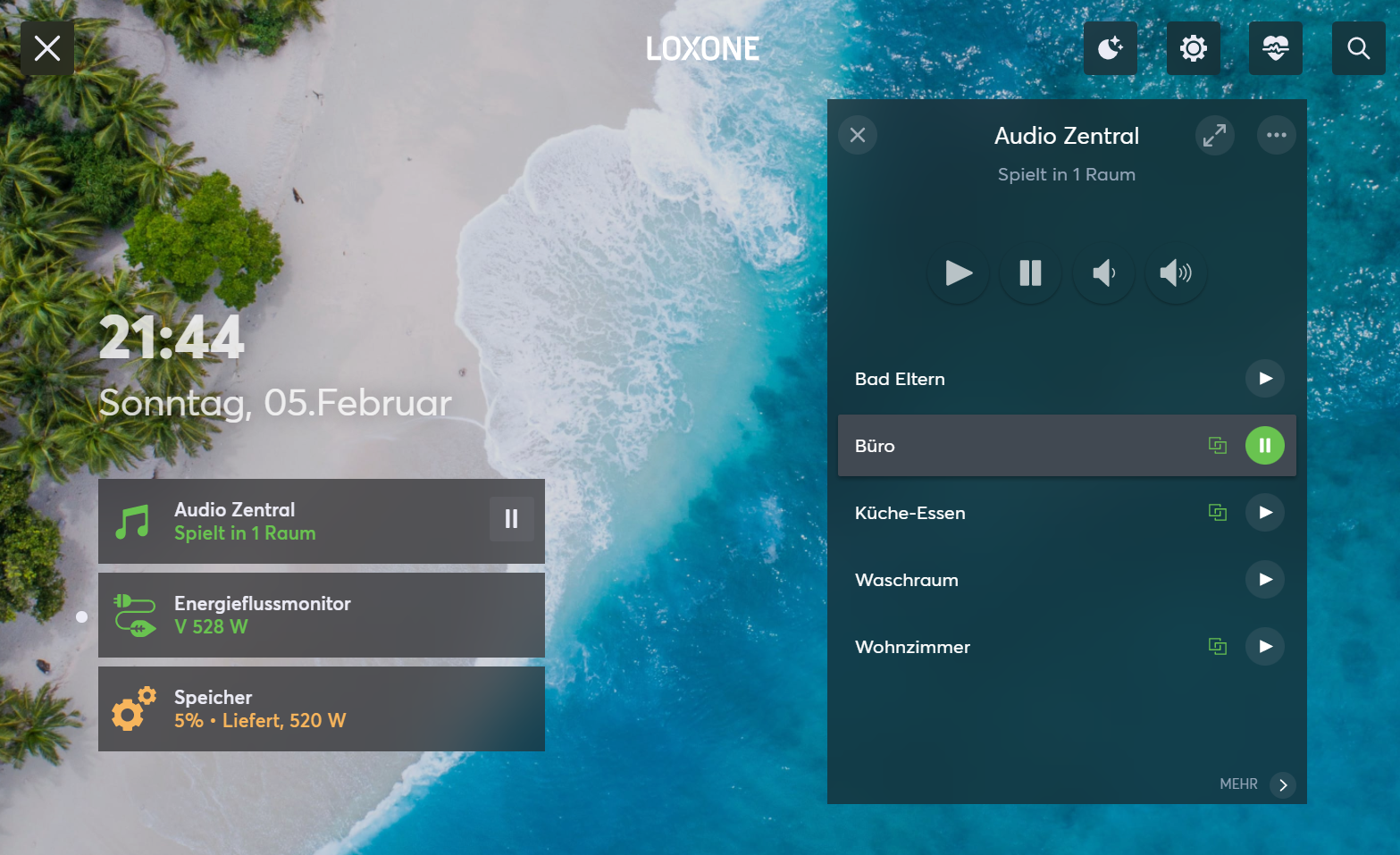Select the Bad Eltern room label
This screenshot has width=1400, height=855.
point(900,379)
